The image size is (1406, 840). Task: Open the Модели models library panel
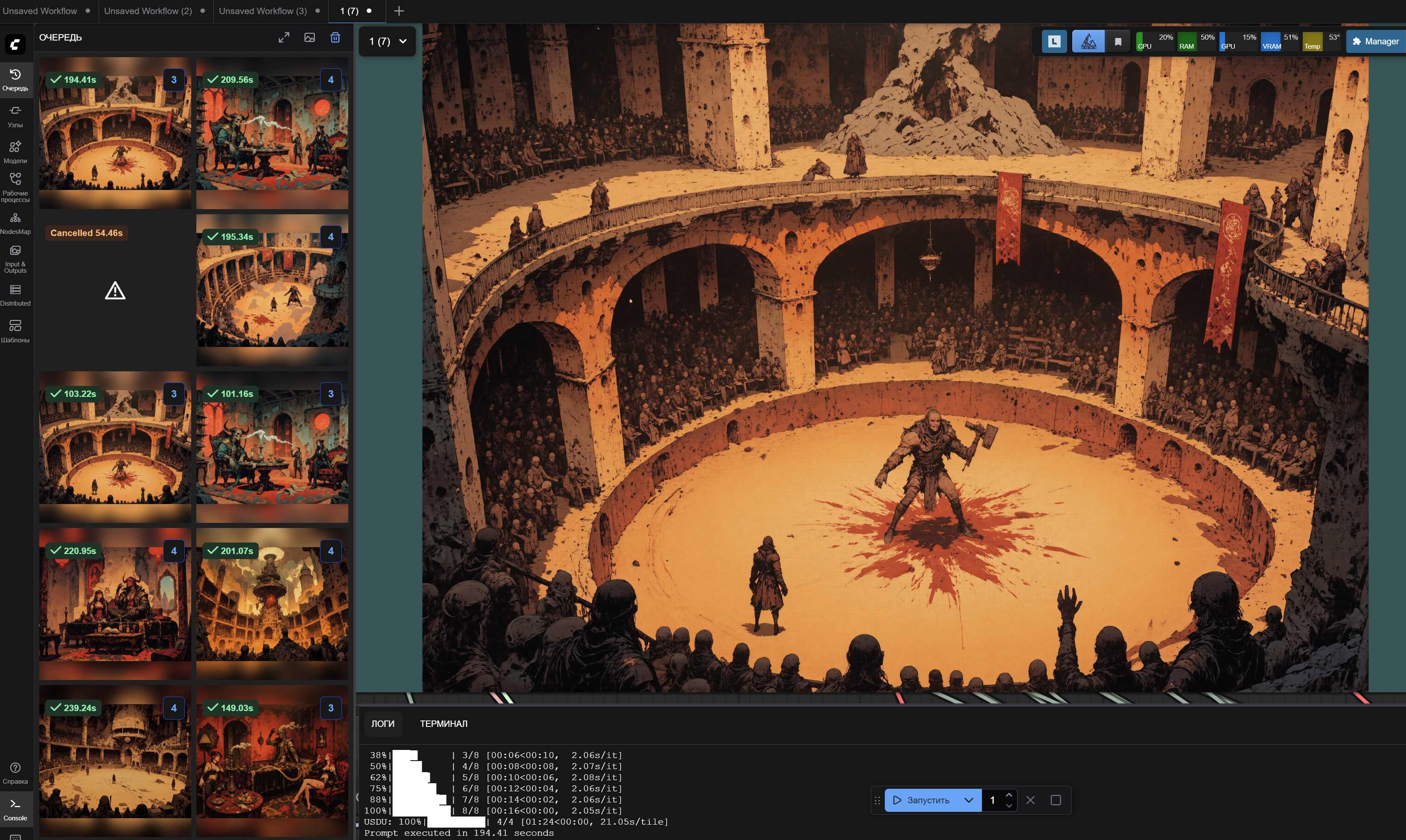(x=15, y=152)
